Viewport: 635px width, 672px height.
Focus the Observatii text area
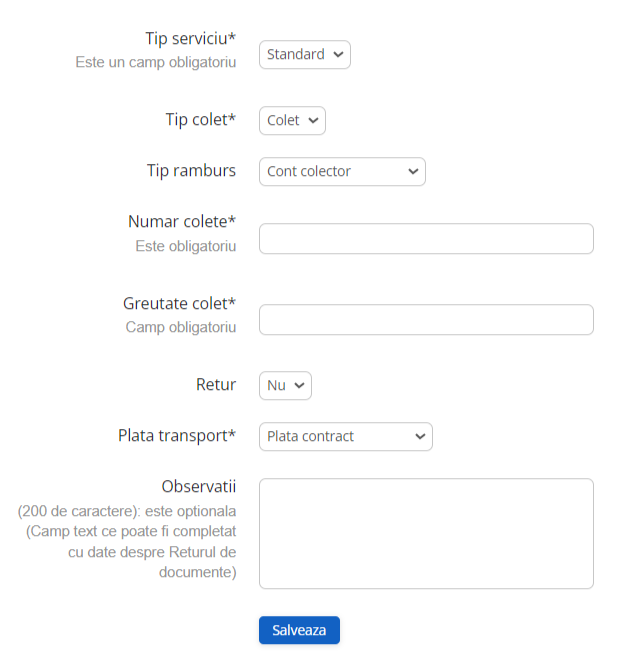426,533
